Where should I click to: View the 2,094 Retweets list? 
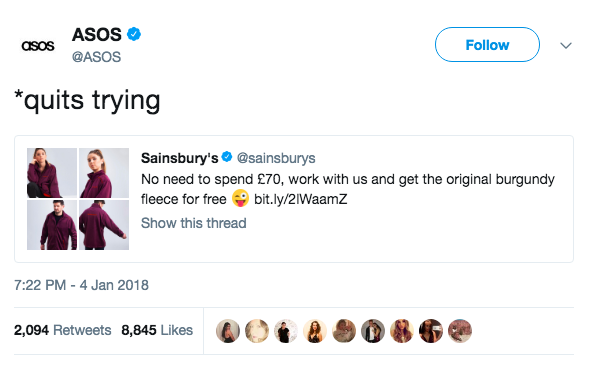click(62, 330)
